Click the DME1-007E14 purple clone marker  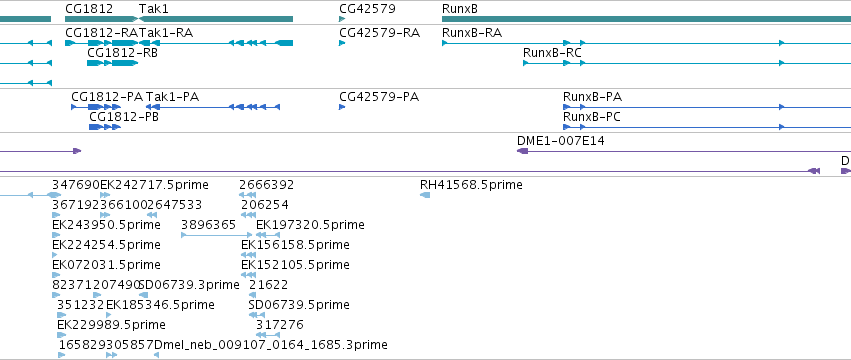(x=523, y=150)
